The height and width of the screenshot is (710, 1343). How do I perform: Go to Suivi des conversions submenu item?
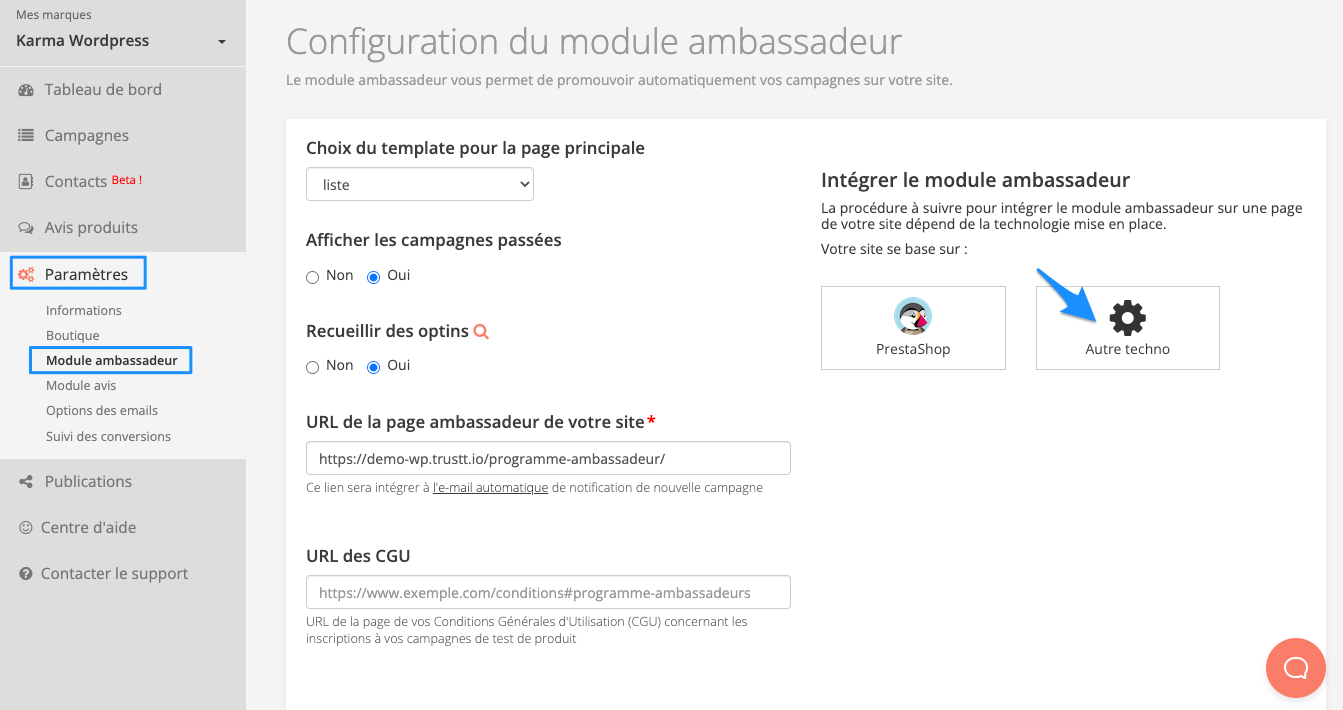[x=108, y=437]
